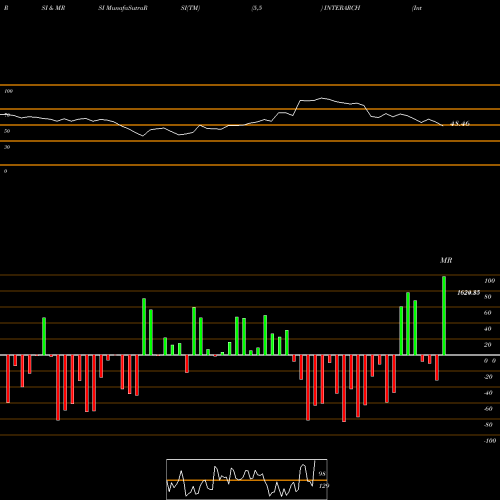Click the MunafaSutra title text
The height and width of the screenshot is (500, 500).
click(126, 8)
